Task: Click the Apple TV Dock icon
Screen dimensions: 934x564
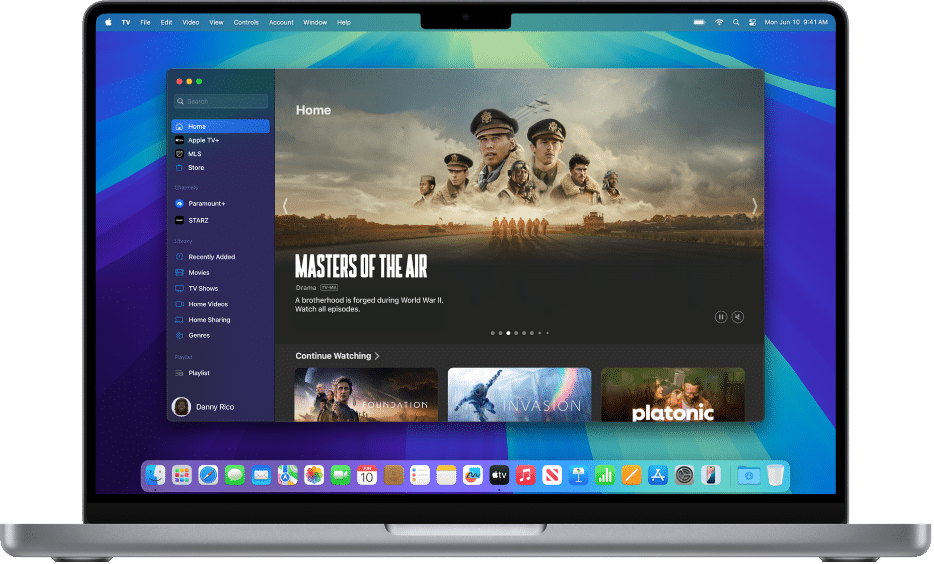Action: [499, 475]
